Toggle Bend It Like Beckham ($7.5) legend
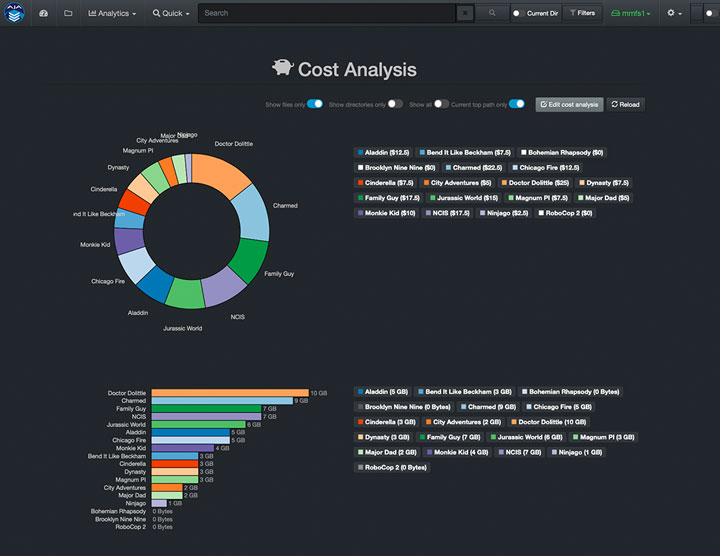 (x=464, y=153)
